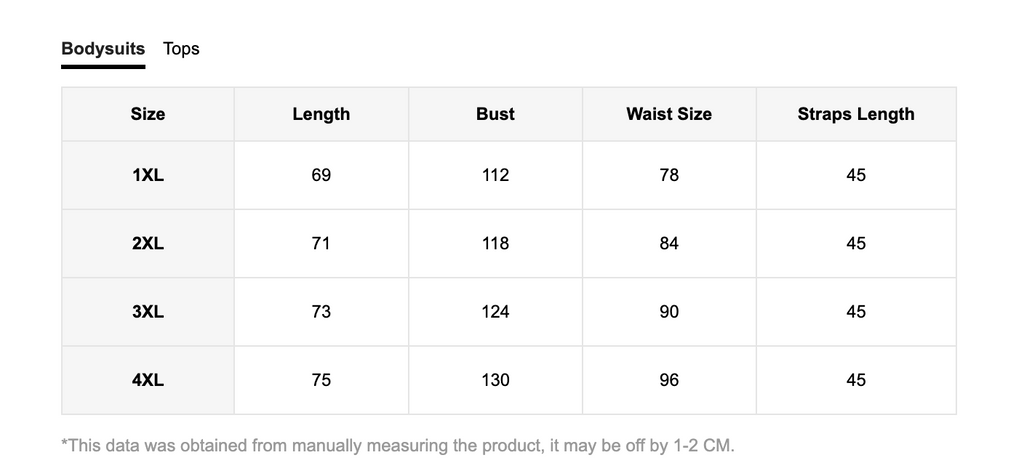Click the manual measurement disclaimer note
The height and width of the screenshot is (471, 1024).
[x=398, y=446]
